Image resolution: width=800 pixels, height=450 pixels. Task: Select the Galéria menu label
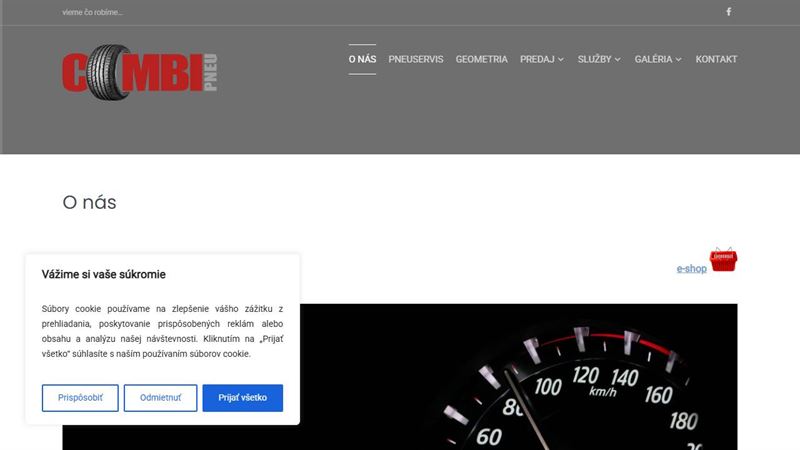coord(653,59)
